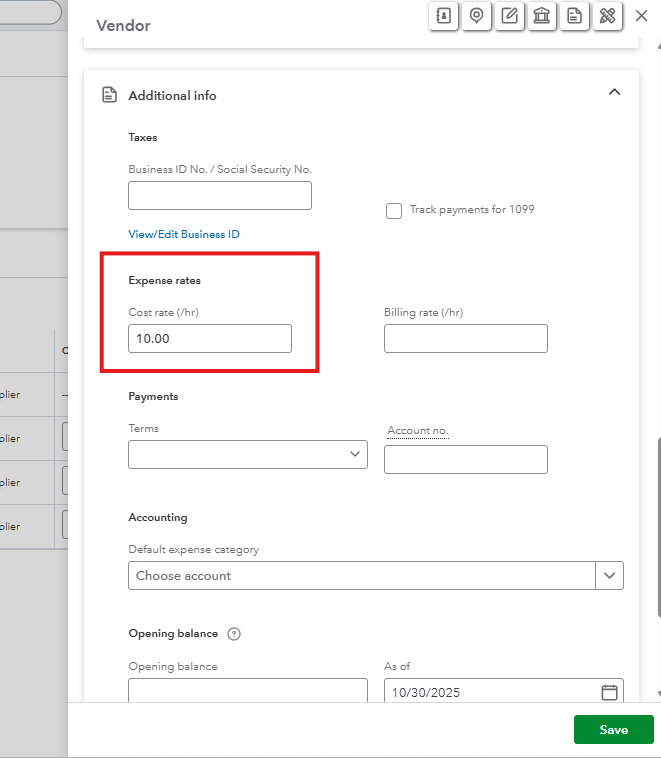The width and height of the screenshot is (661, 758).
Task: Click the document page icon in toolbar
Action: click(x=574, y=16)
